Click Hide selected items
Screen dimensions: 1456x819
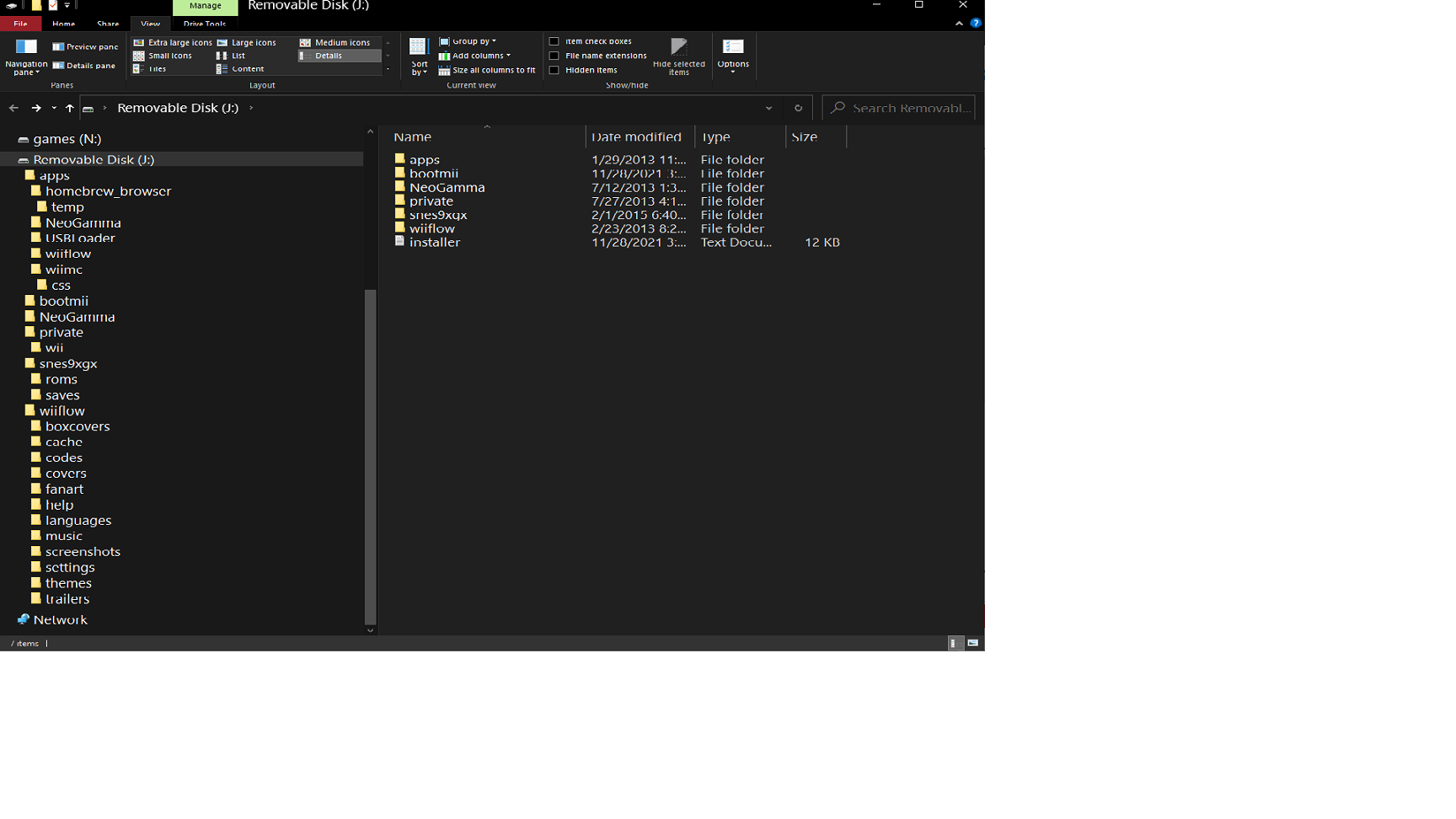tap(679, 56)
